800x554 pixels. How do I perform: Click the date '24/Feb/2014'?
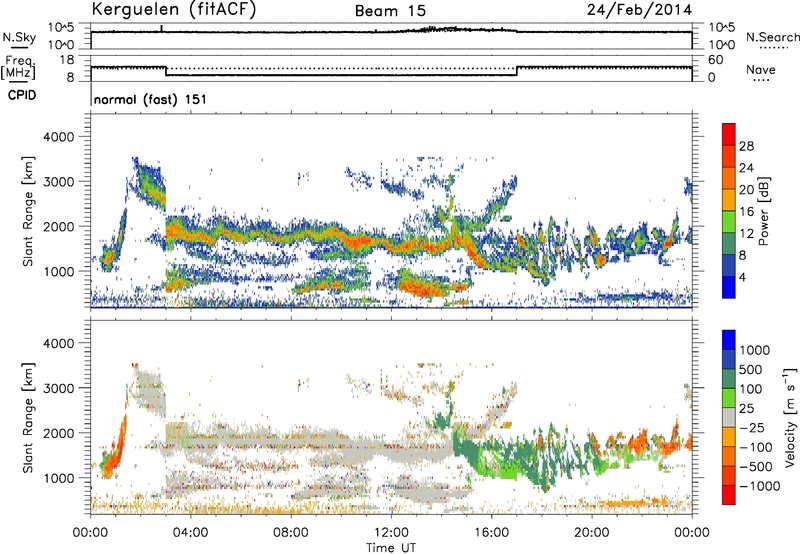[639, 10]
